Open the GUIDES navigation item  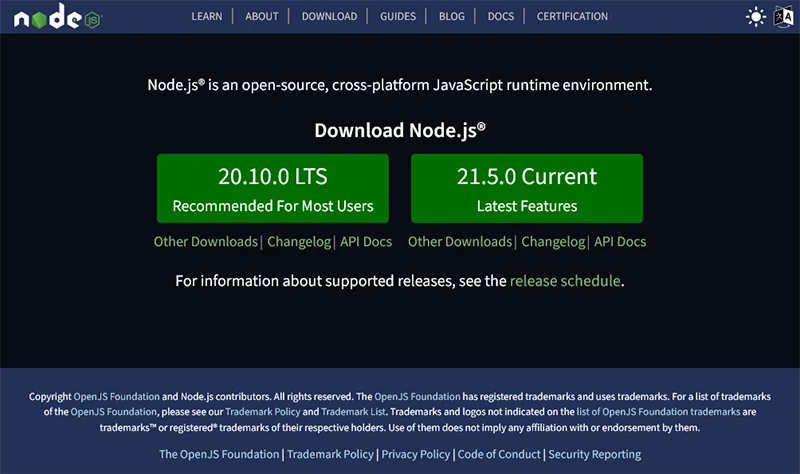pos(398,16)
